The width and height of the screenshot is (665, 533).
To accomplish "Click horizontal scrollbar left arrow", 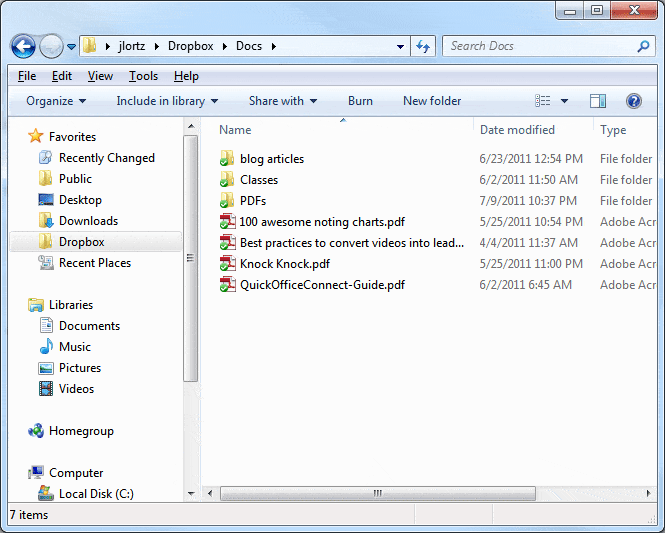I will (210, 493).
